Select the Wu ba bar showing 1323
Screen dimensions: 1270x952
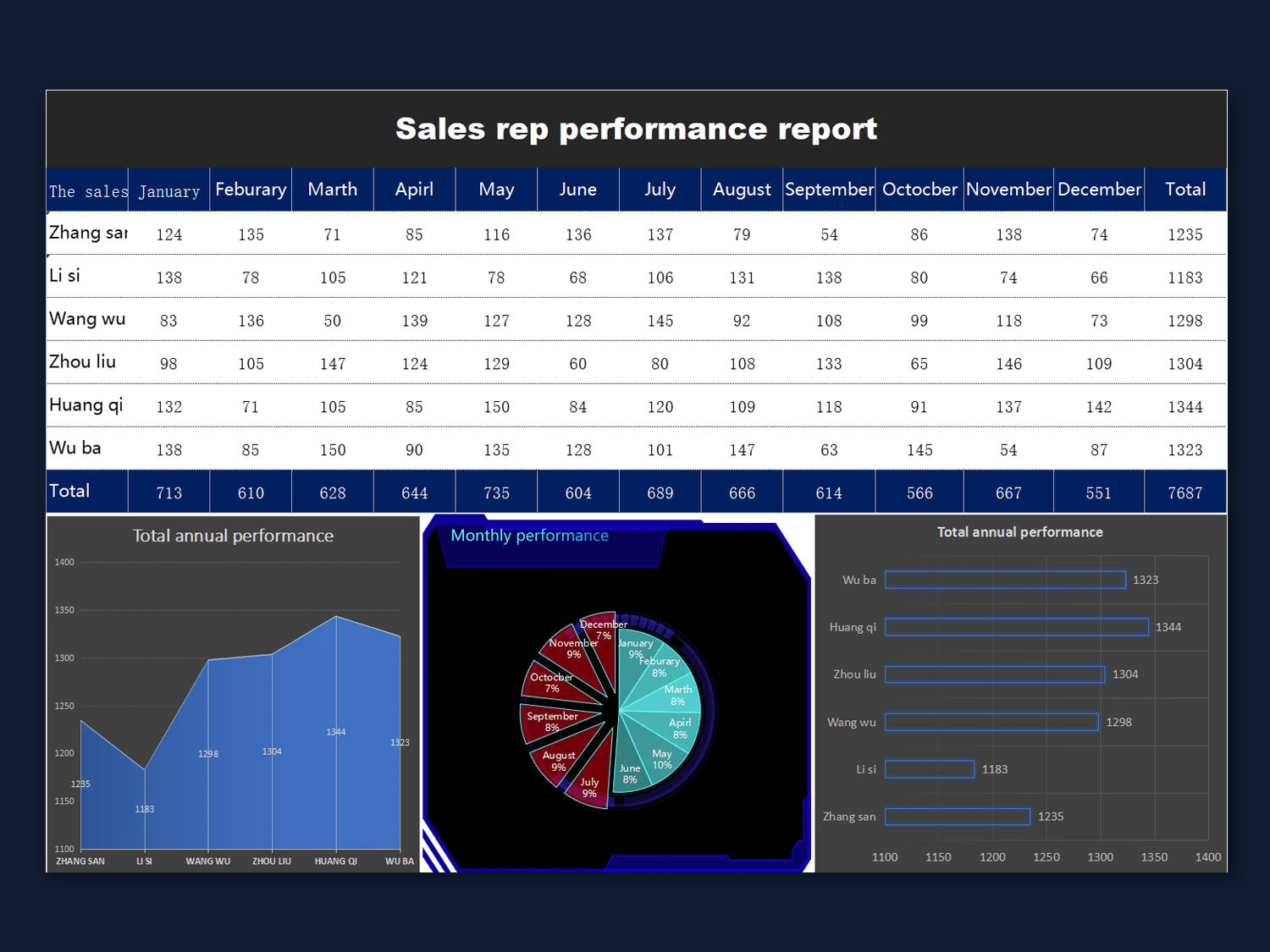point(1004,580)
